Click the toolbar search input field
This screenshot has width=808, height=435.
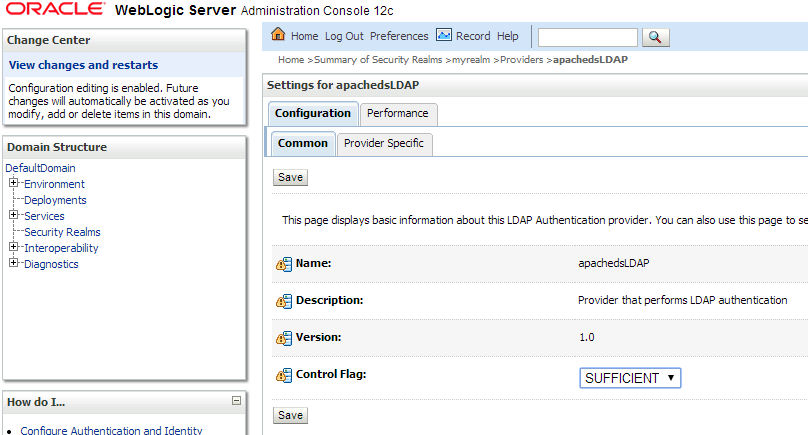pos(587,37)
